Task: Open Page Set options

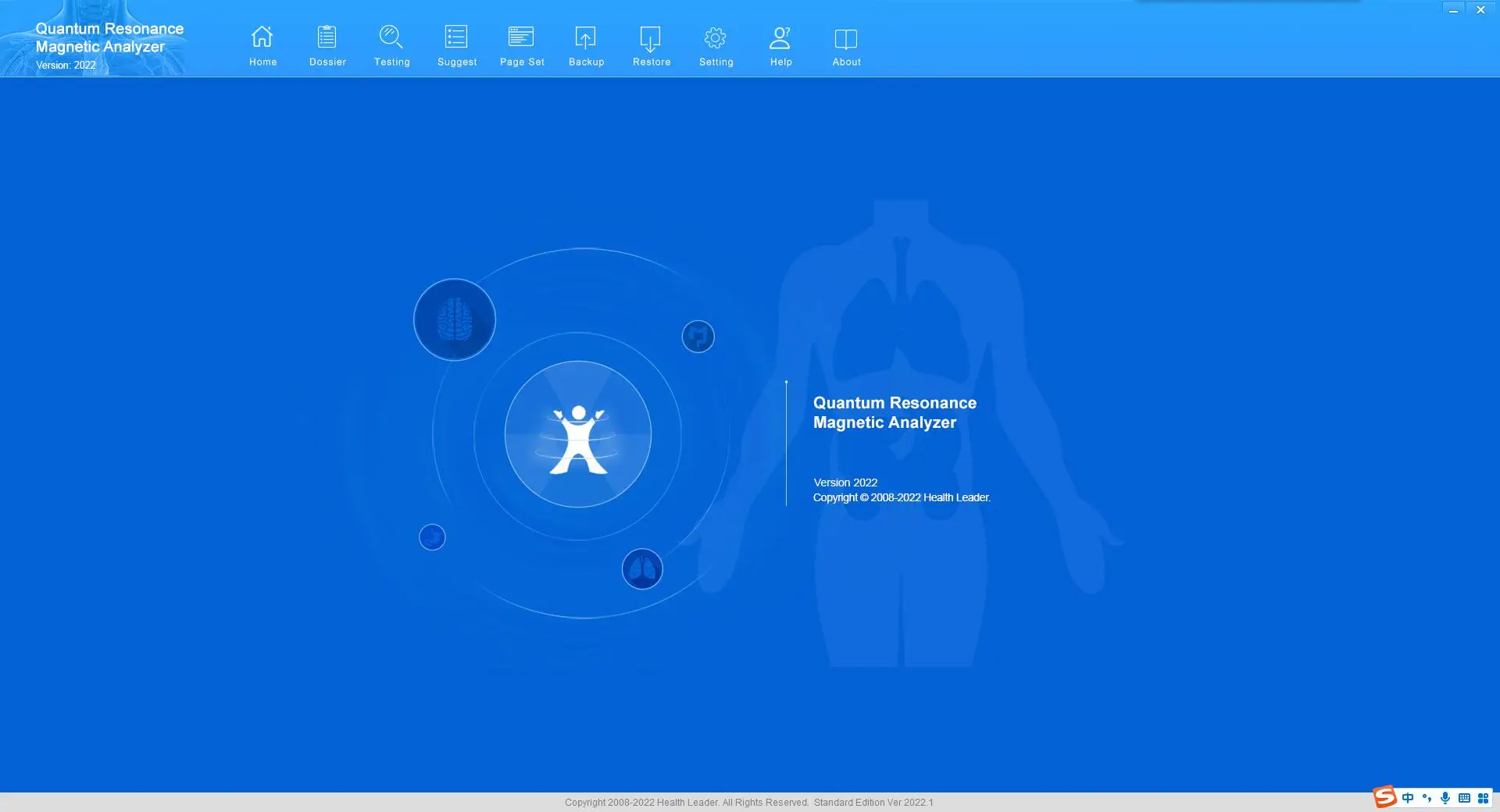Action: [x=522, y=46]
